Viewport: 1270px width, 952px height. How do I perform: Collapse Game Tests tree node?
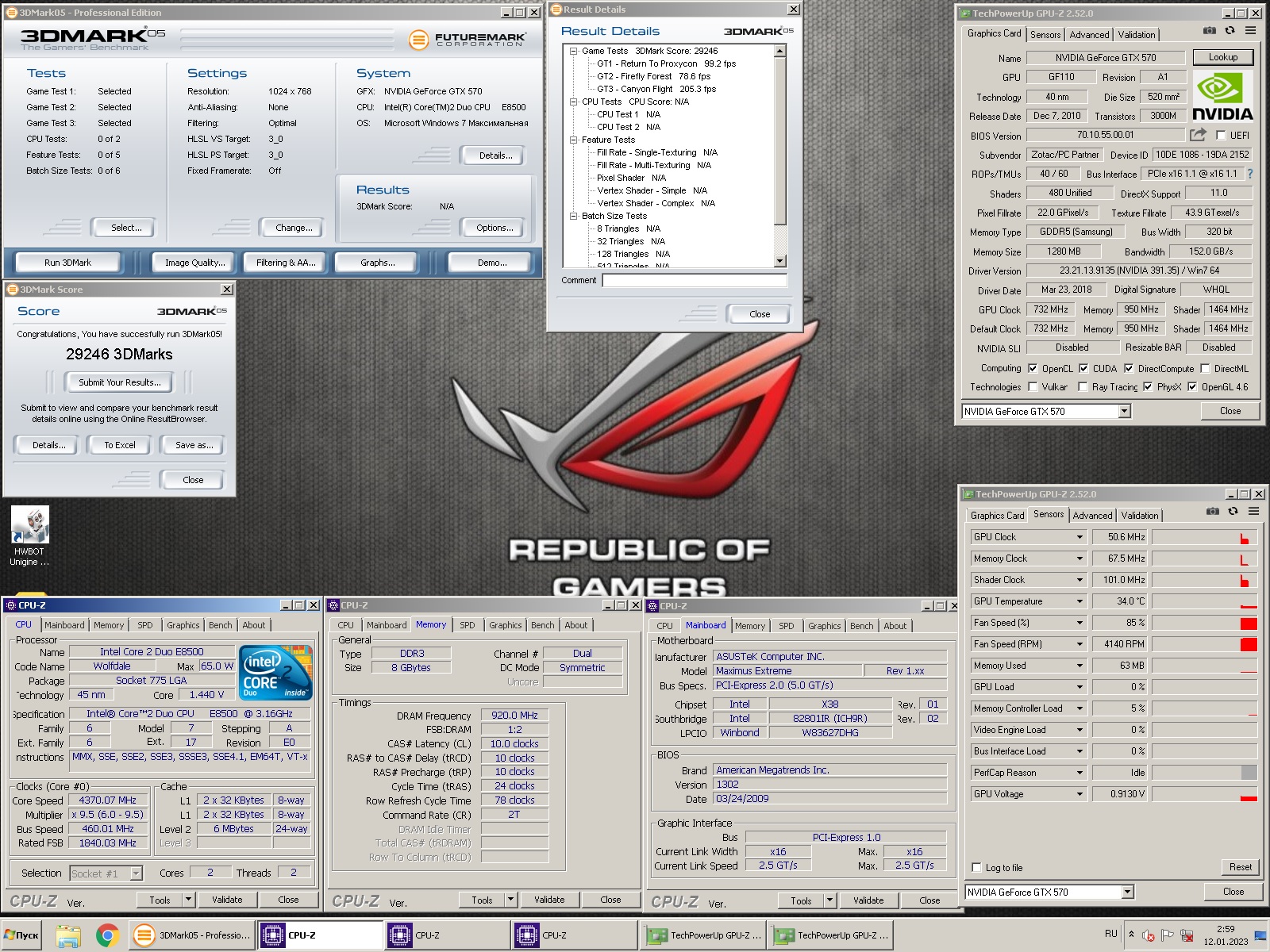click(573, 51)
